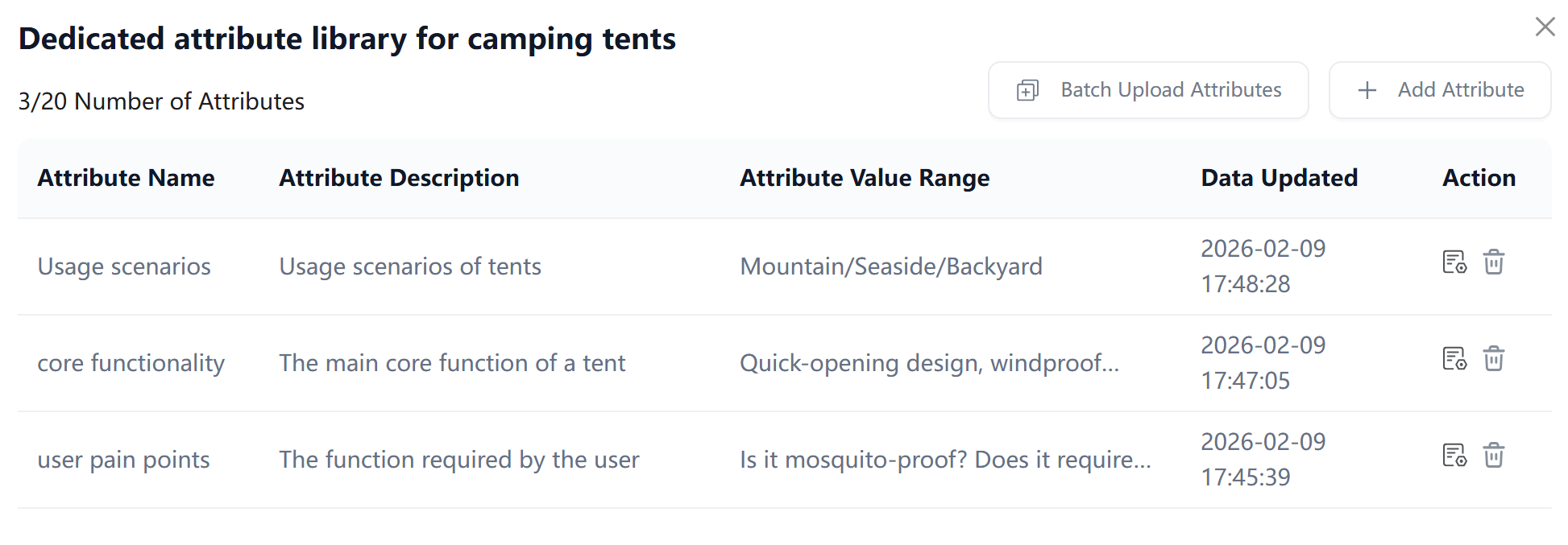Edit the core functionality attribute
Screen dimensions: 1568x545
pyautogui.click(x=1454, y=359)
